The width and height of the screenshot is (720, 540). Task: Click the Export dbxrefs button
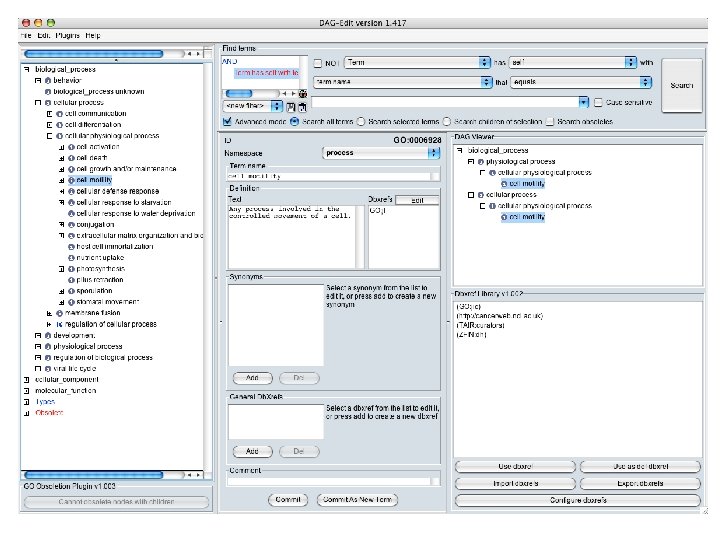[641, 484]
